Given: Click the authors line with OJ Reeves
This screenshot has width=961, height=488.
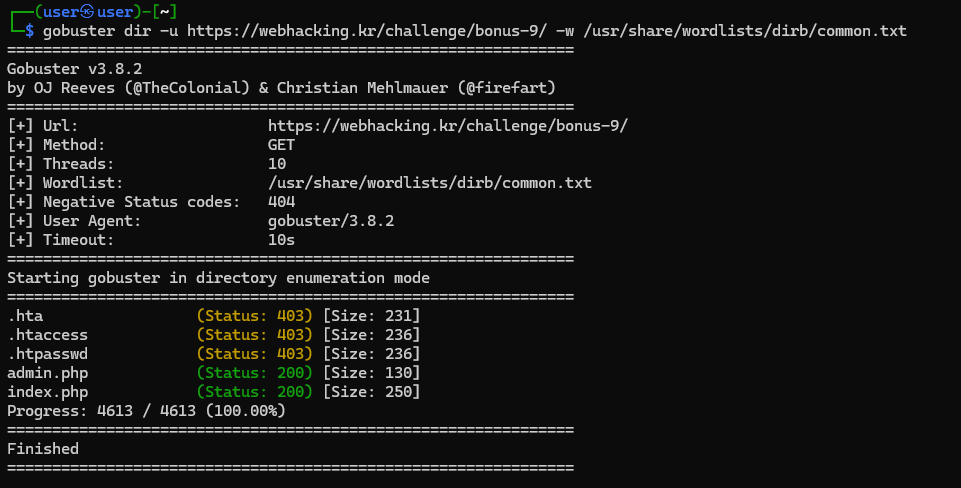Looking at the screenshot, I should (x=281, y=88).
